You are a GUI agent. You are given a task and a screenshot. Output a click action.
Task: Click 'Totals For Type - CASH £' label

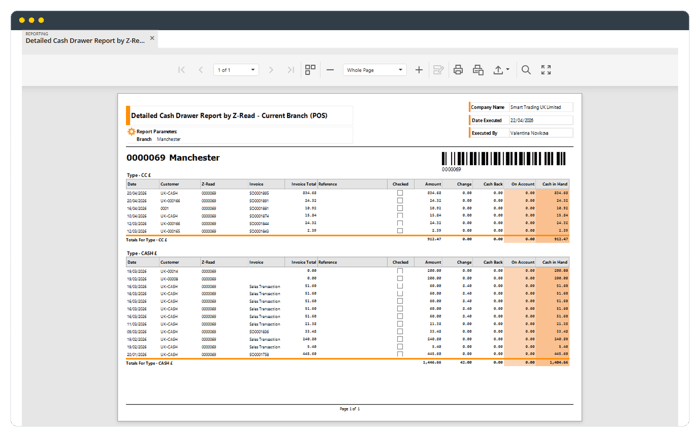pyautogui.click(x=149, y=363)
